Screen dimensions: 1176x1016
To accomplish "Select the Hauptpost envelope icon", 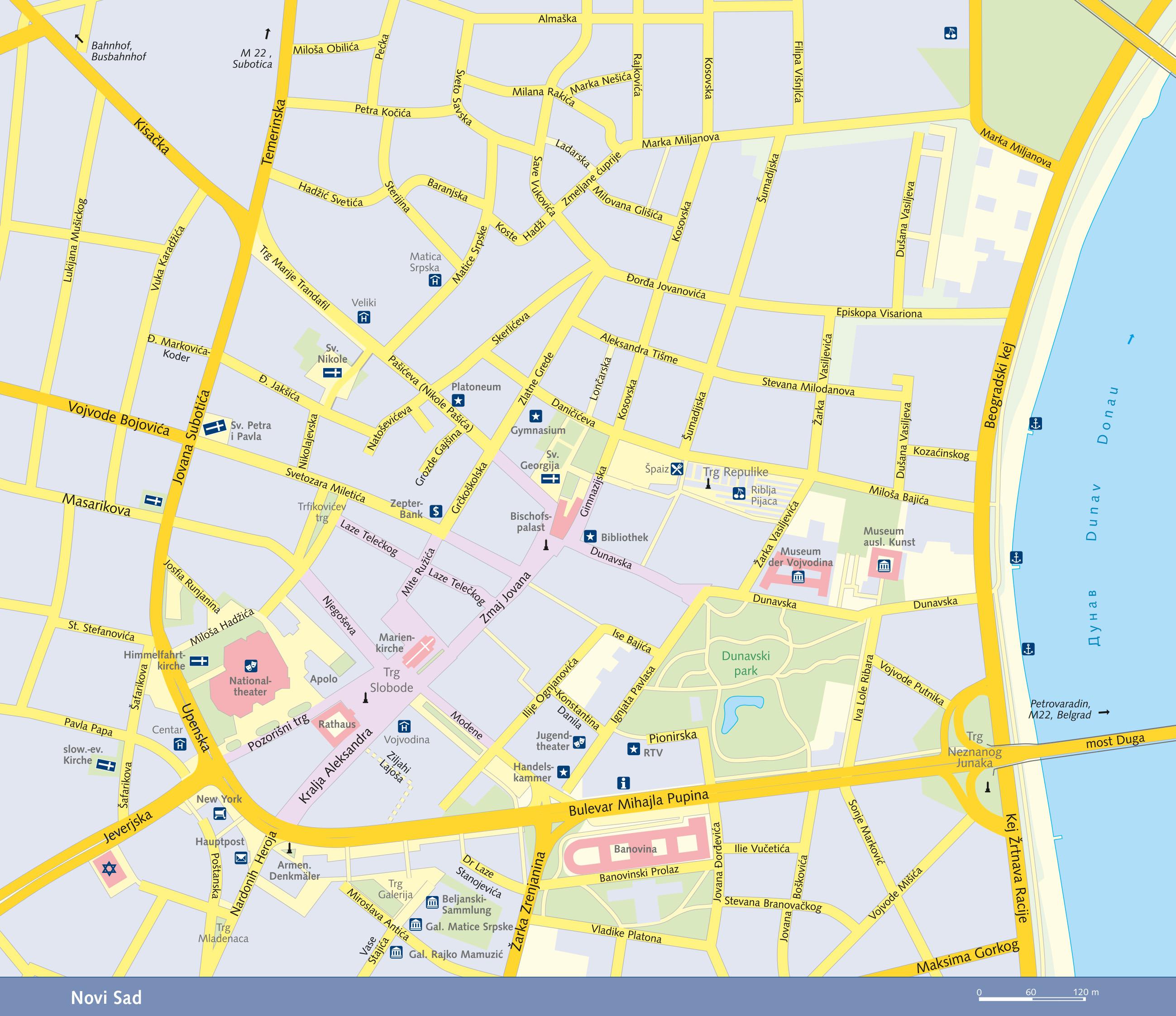I will coord(241,858).
